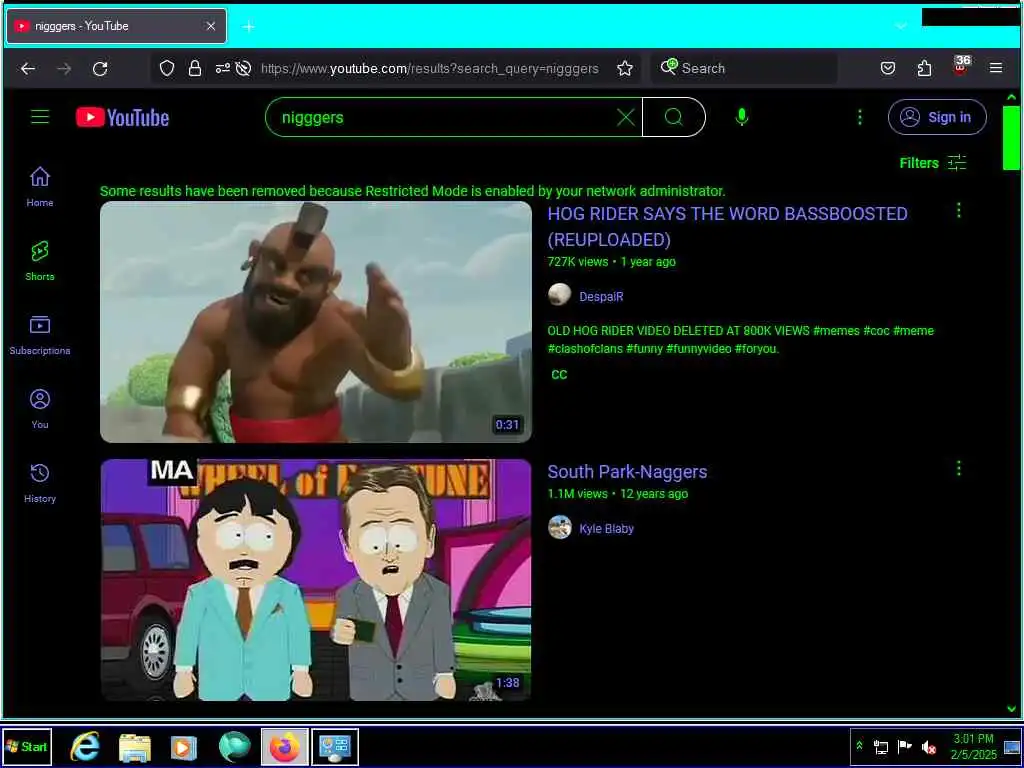Open the Hog Rider video thumbnail
The width and height of the screenshot is (1024, 768).
click(x=316, y=322)
